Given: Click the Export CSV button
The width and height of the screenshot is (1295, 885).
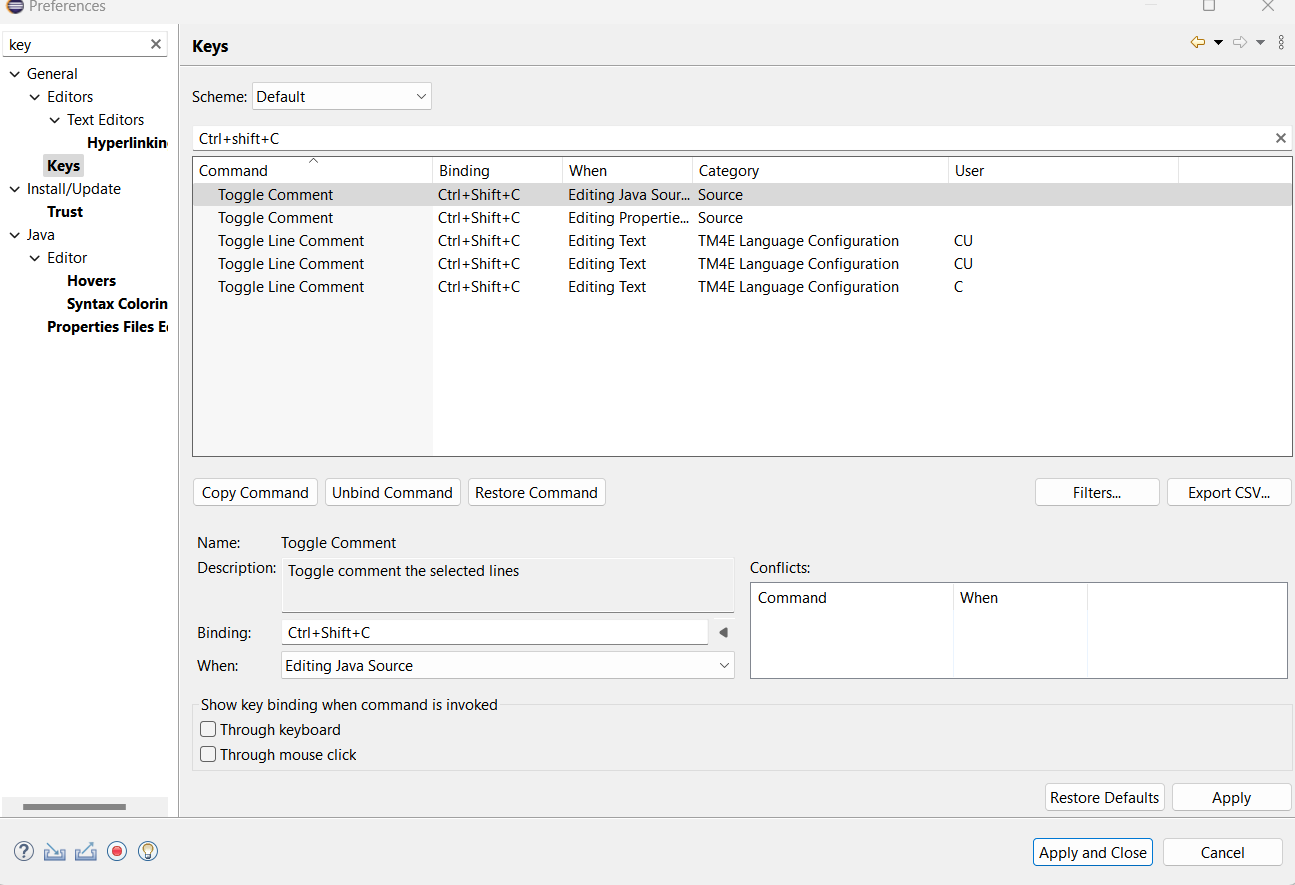Looking at the screenshot, I should (1228, 493).
